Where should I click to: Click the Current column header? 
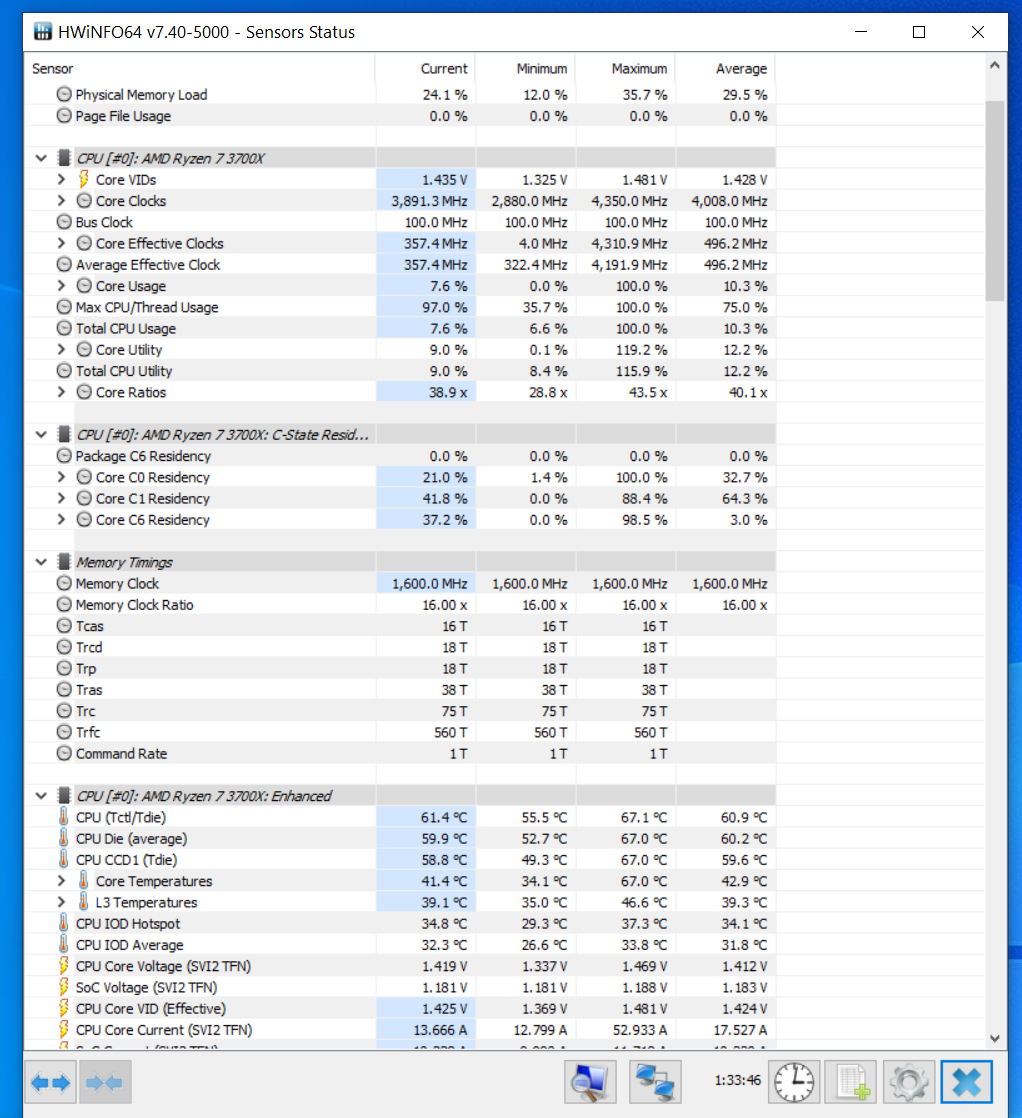(425, 68)
